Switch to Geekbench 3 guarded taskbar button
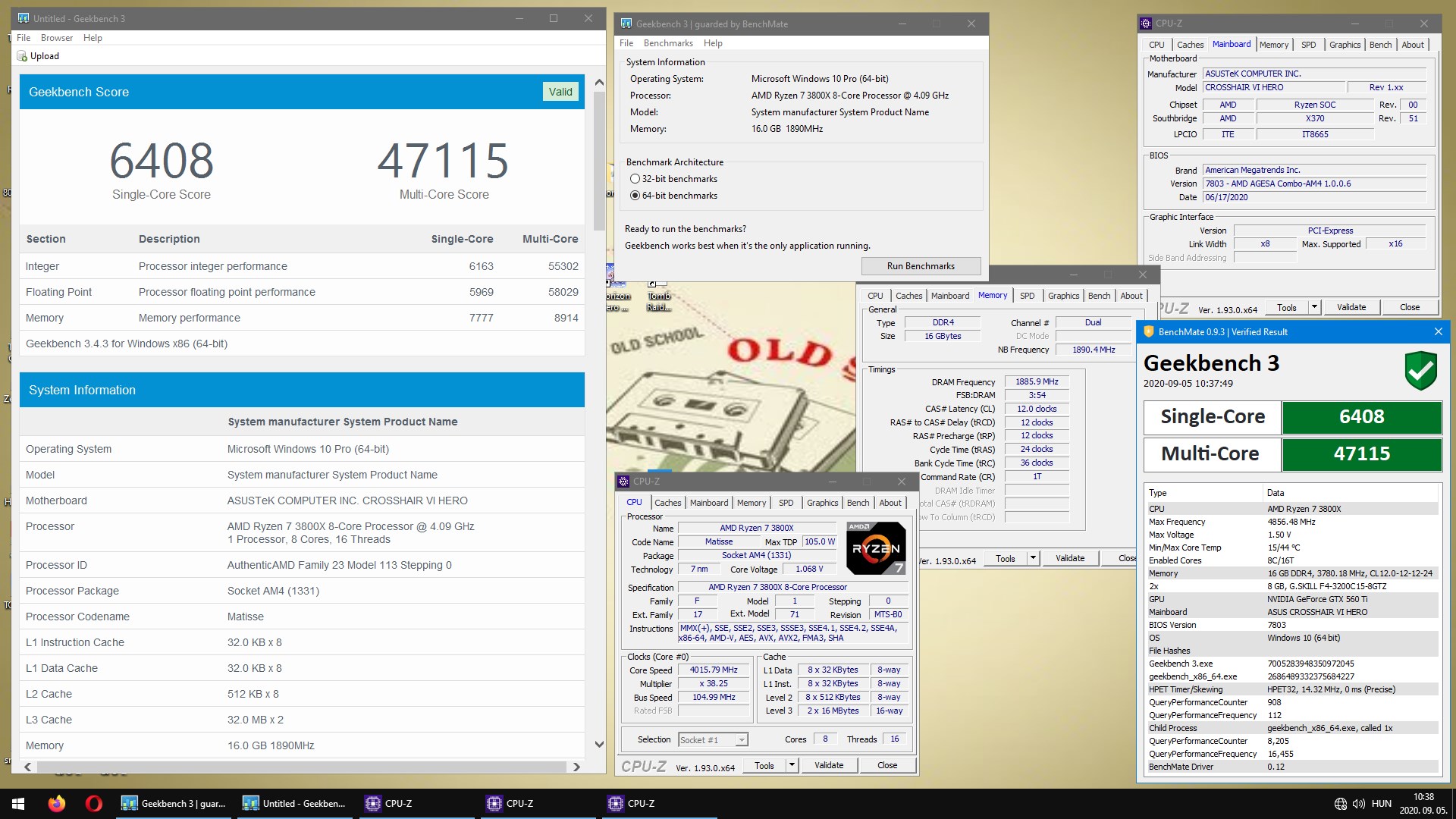 [x=174, y=804]
